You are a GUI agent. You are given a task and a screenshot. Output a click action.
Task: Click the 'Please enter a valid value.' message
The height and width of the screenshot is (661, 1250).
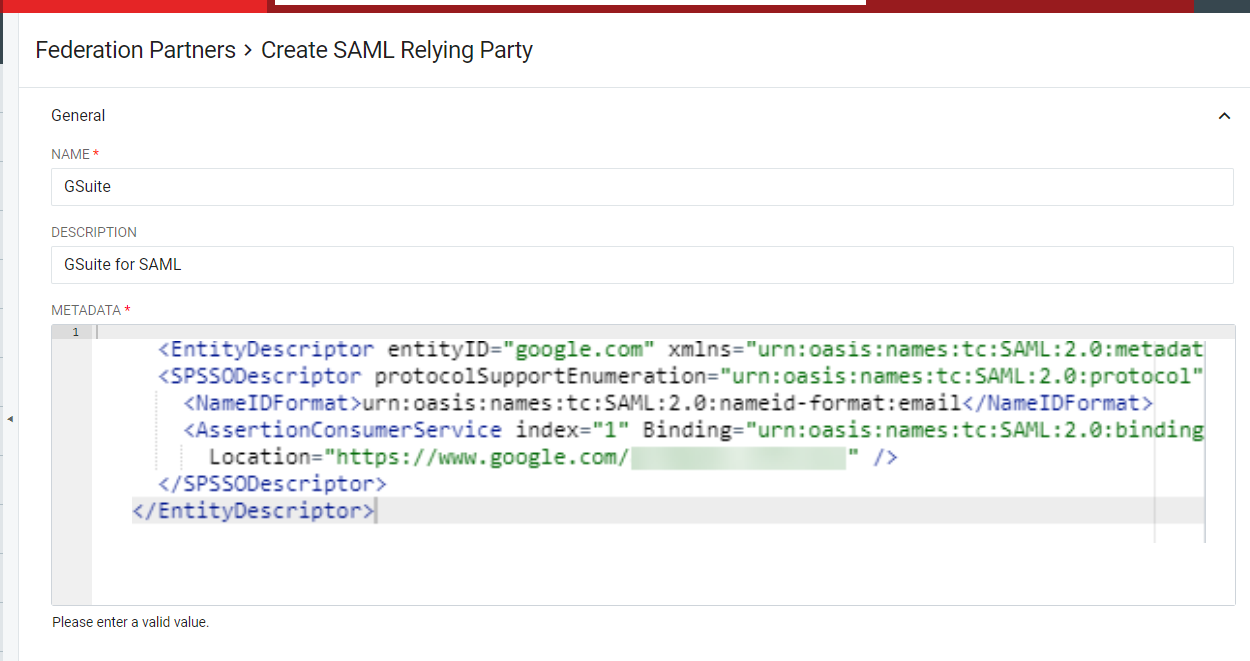[x=131, y=622]
